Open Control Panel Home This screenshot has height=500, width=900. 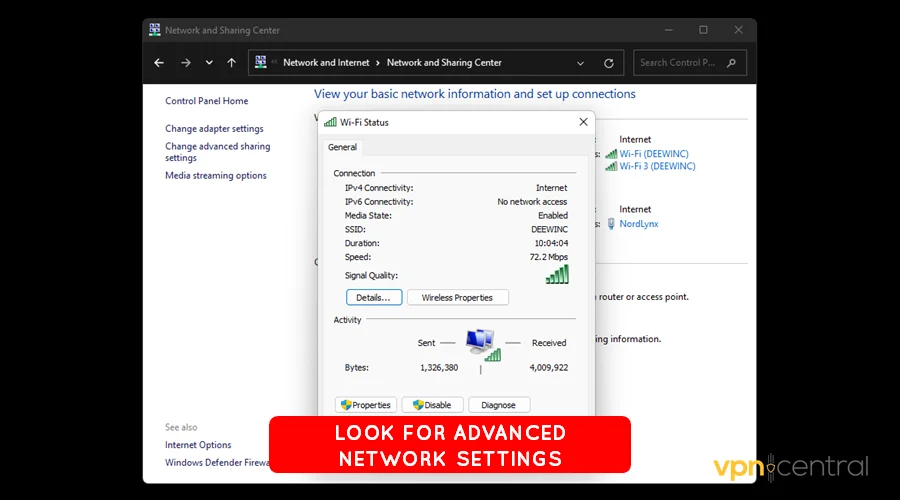point(207,101)
